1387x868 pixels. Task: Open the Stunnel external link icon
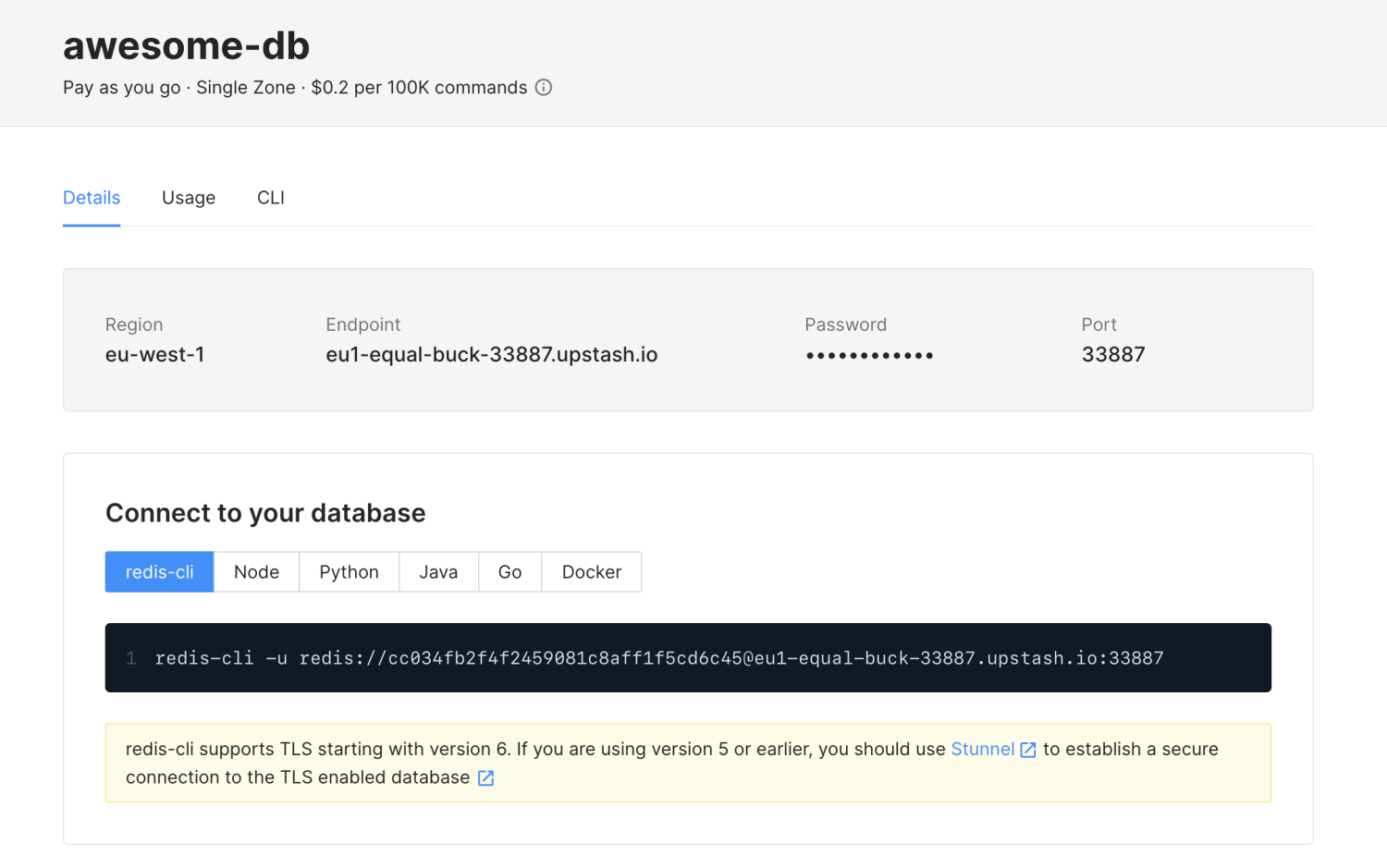1027,750
